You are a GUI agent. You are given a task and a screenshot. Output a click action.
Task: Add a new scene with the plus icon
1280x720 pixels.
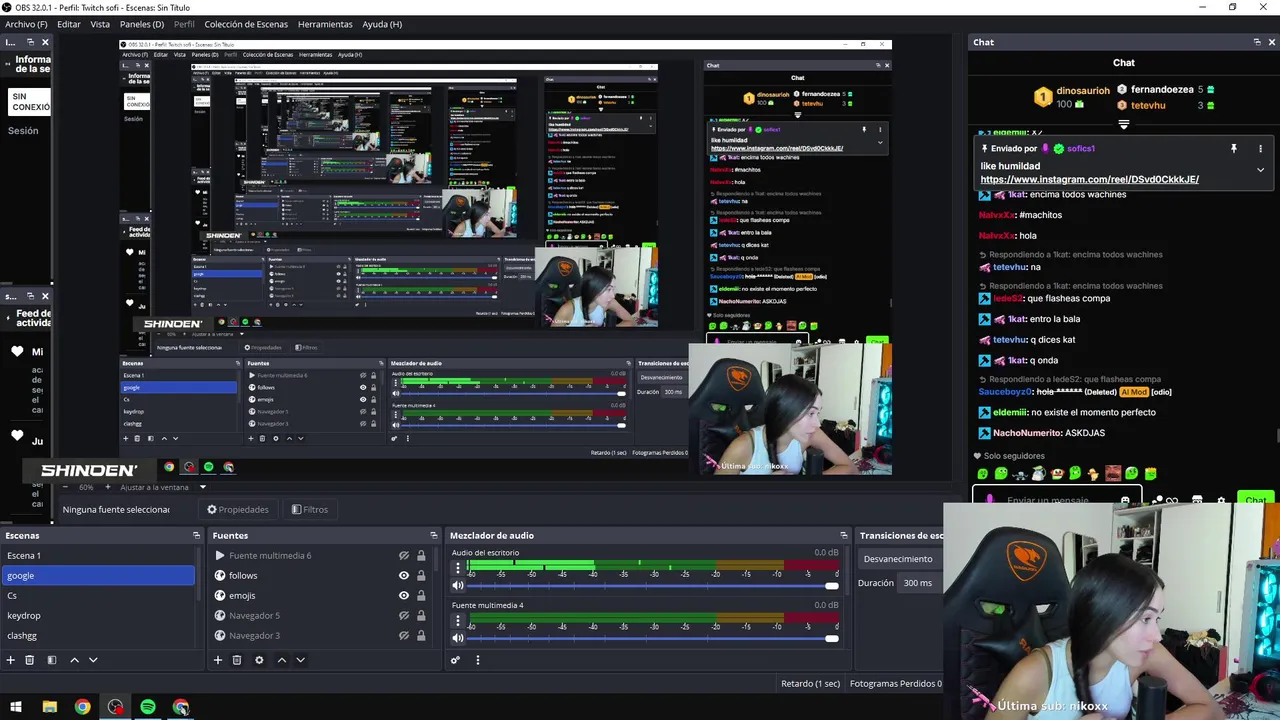pyautogui.click(x=11, y=660)
